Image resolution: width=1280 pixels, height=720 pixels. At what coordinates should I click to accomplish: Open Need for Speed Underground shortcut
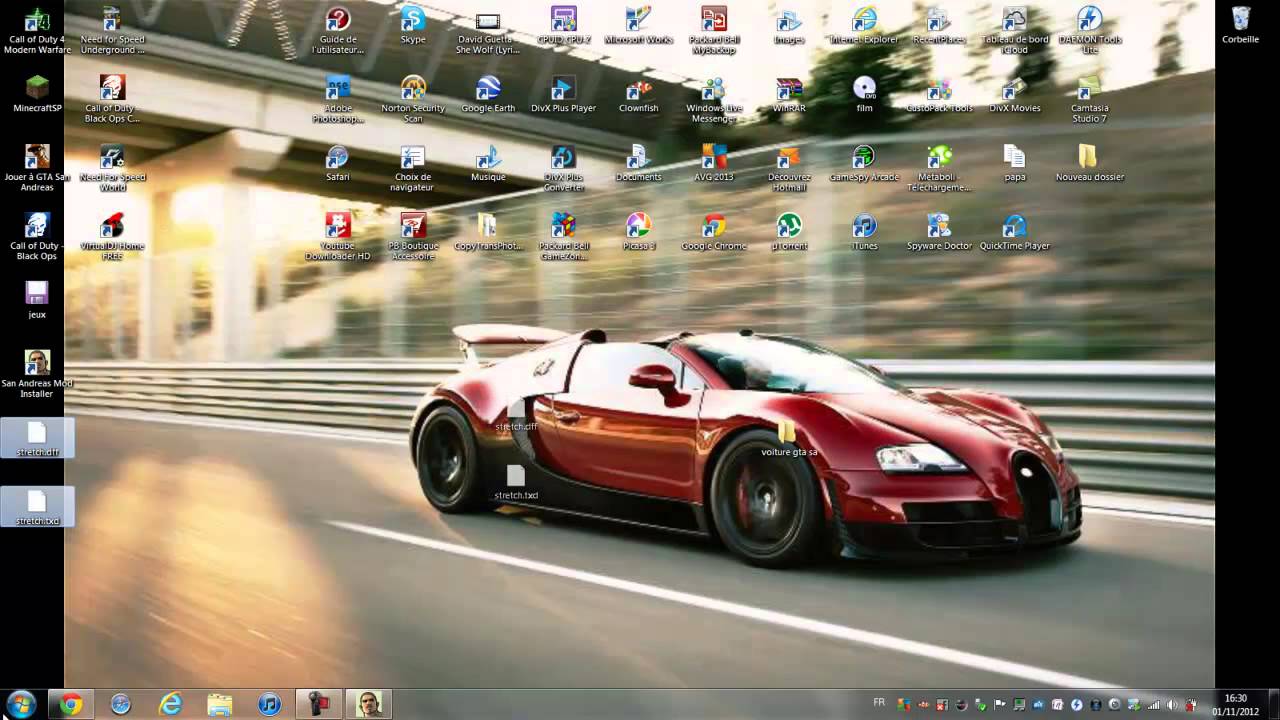pyautogui.click(x=112, y=31)
